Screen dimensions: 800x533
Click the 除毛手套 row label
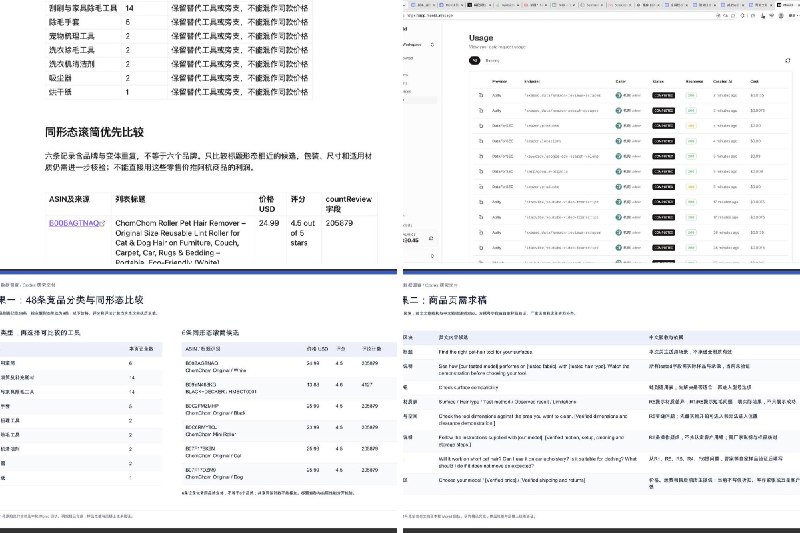(x=64, y=22)
